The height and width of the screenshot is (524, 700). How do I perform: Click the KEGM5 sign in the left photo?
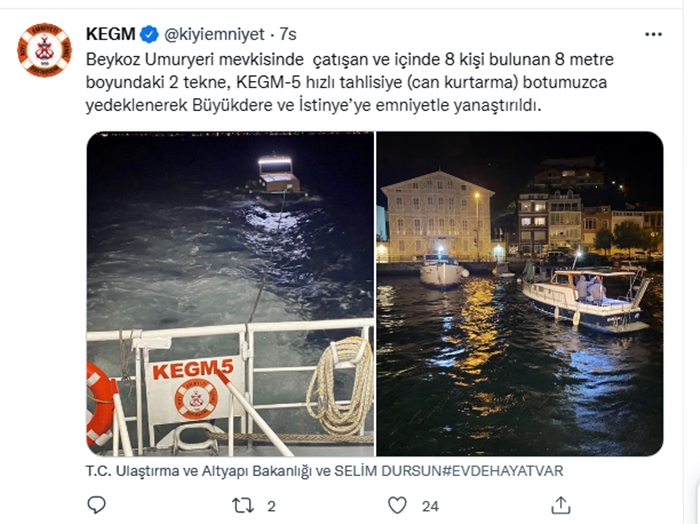(195, 391)
